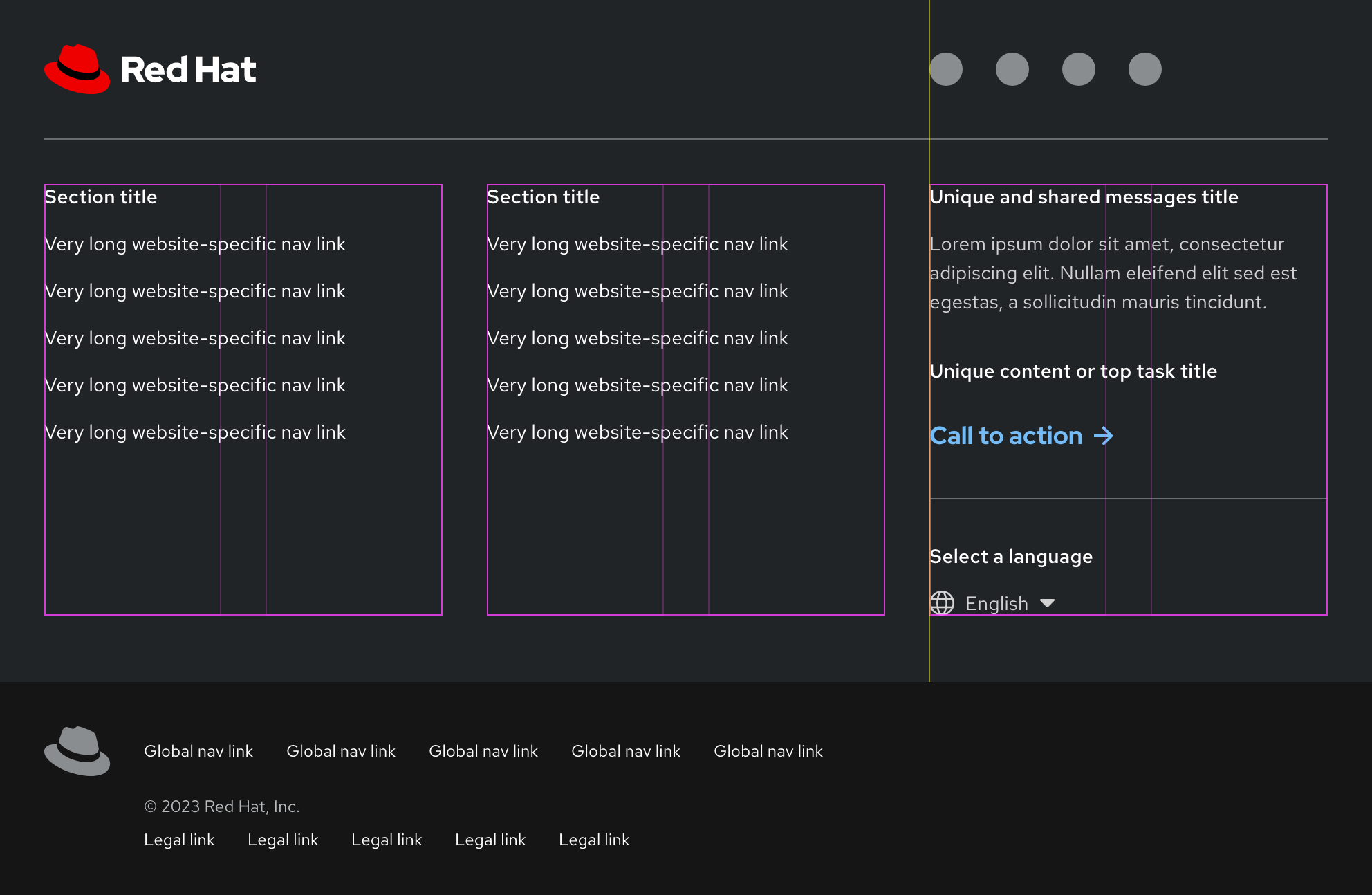This screenshot has width=1372, height=895.
Task: Click the second gray utility icon in the header
Action: [x=1012, y=68]
